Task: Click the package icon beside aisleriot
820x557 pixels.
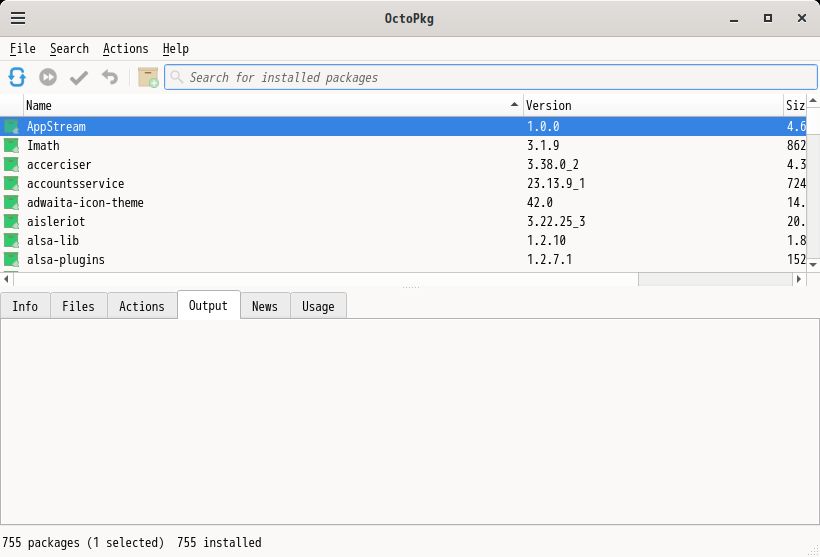Action: [11, 221]
